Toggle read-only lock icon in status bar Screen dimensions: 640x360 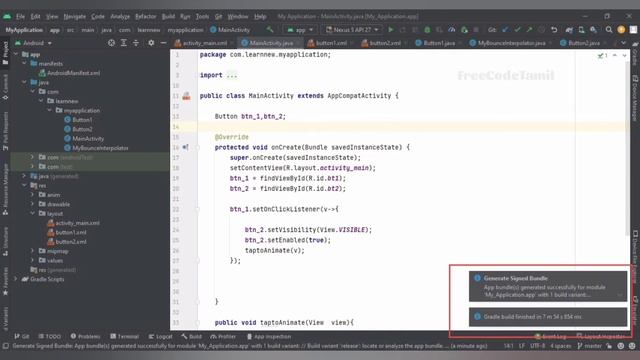[609, 346]
